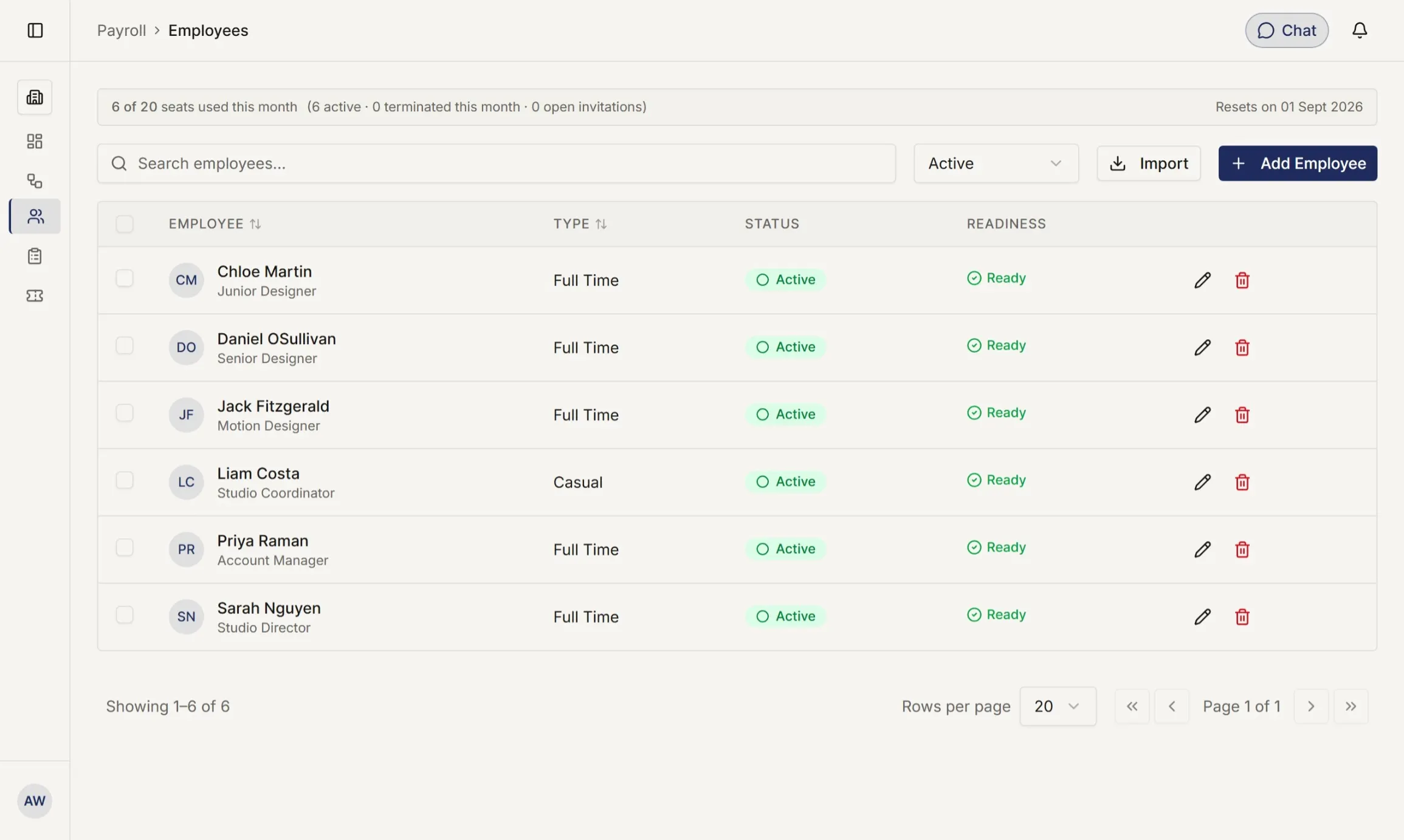Check the Priya Raman row checkbox

pyautogui.click(x=125, y=548)
